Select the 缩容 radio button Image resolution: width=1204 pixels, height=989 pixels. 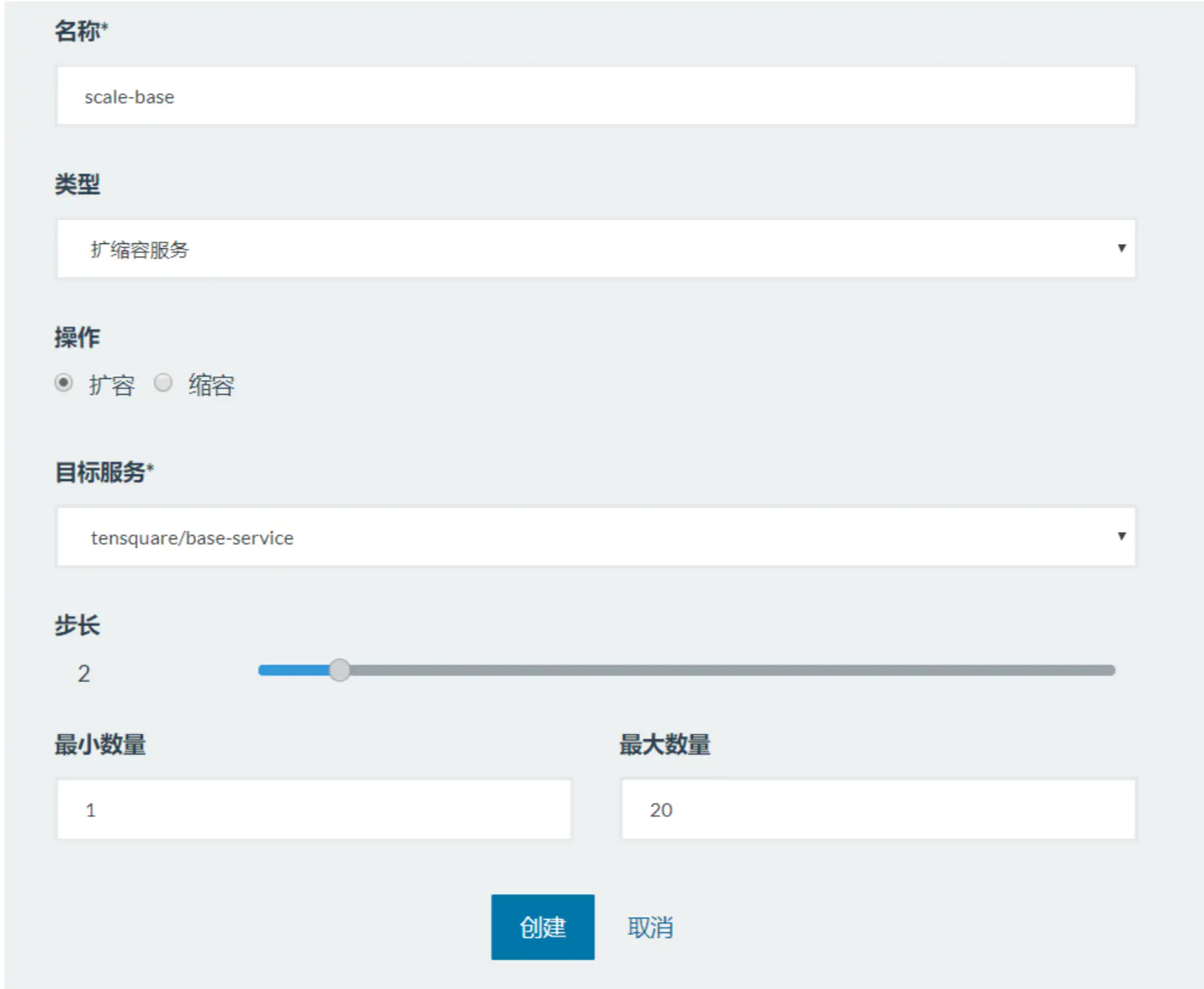click(x=163, y=384)
